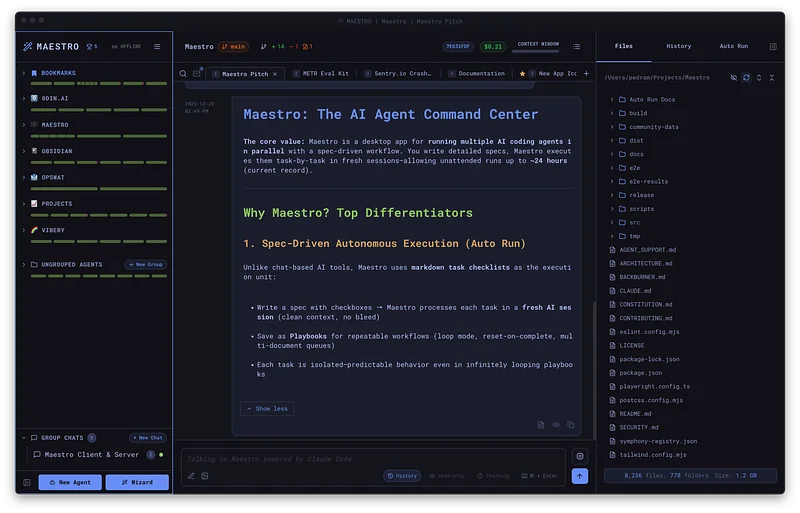The width and height of the screenshot is (800, 513).
Task: Click the pencil icon in message input
Action: pos(191,476)
